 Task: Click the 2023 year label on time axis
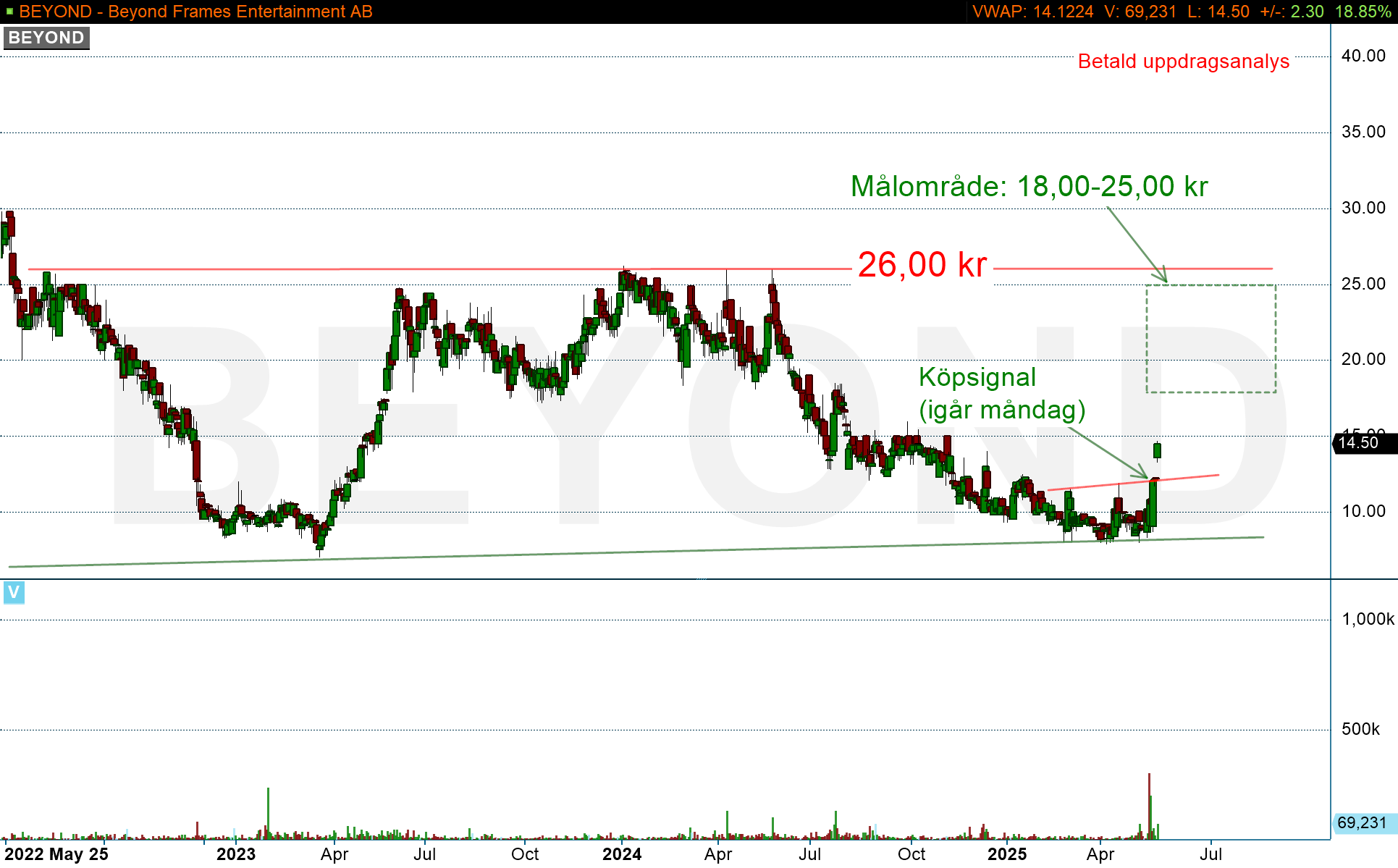[x=236, y=854]
